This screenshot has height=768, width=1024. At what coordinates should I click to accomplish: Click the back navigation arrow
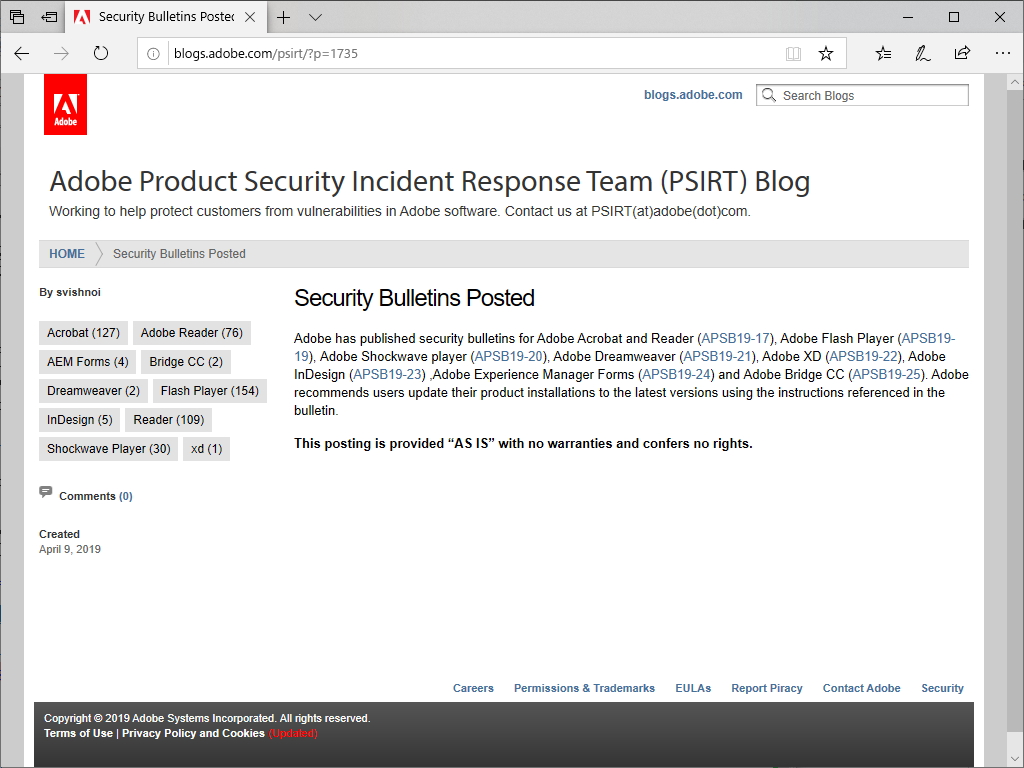pyautogui.click(x=22, y=54)
